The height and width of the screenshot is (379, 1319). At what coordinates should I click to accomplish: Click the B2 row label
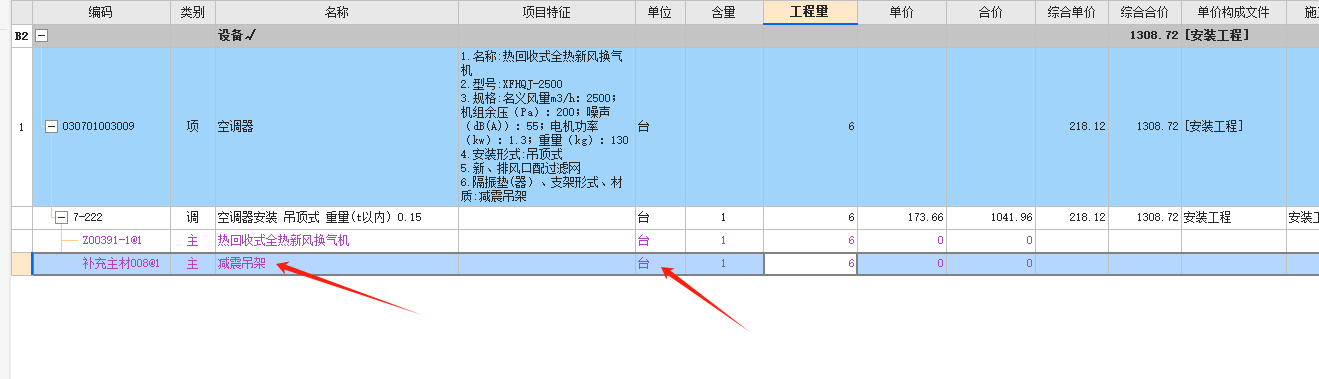tap(21, 36)
